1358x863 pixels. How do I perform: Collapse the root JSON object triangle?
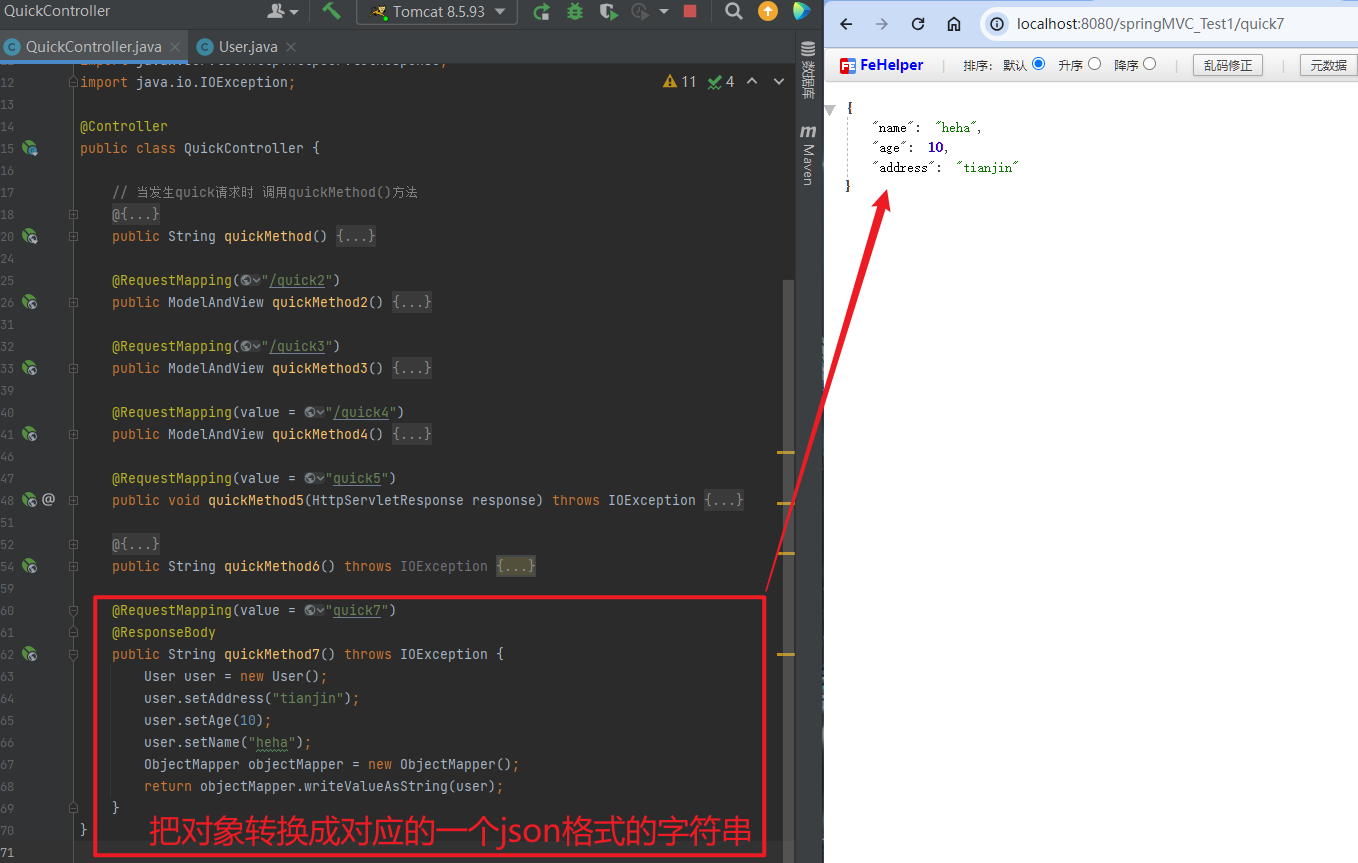(830, 109)
